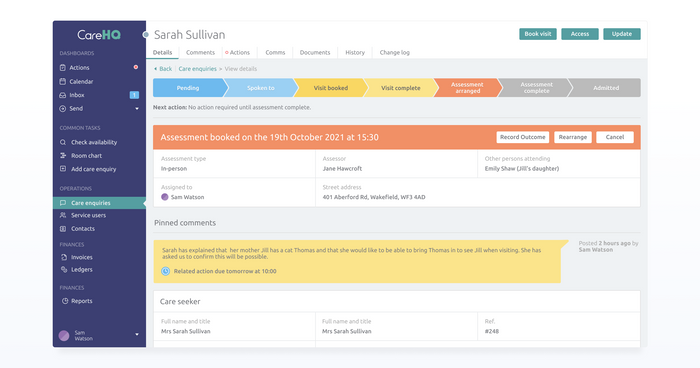Click Record Outcome for the assessment

(x=522, y=137)
